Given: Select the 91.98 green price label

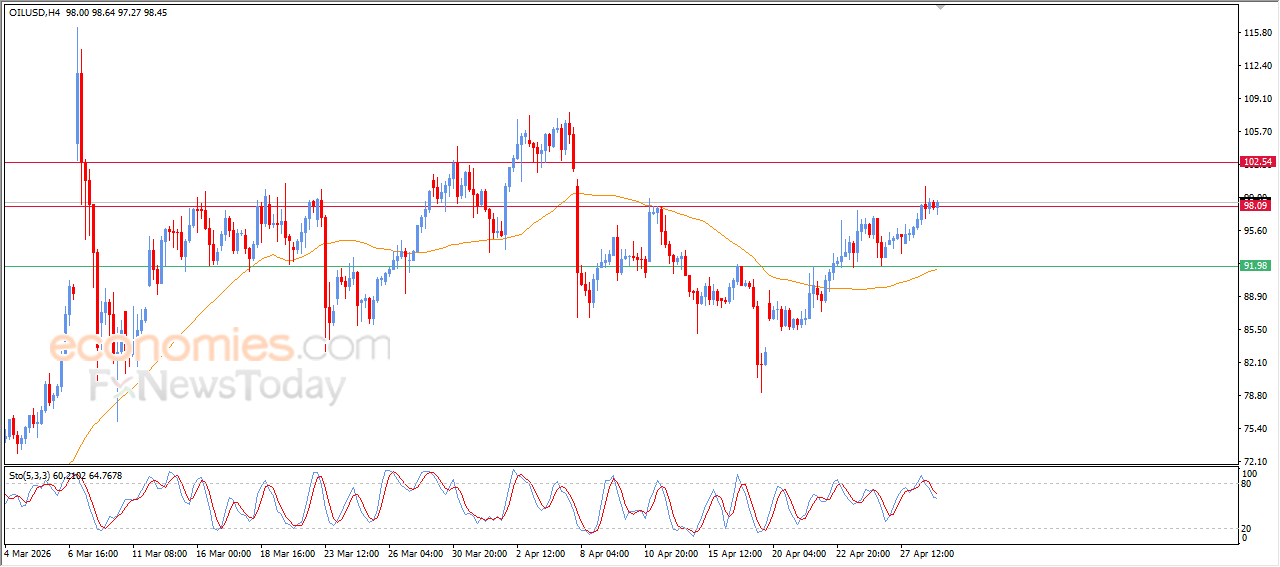Looking at the screenshot, I should click(1256, 266).
